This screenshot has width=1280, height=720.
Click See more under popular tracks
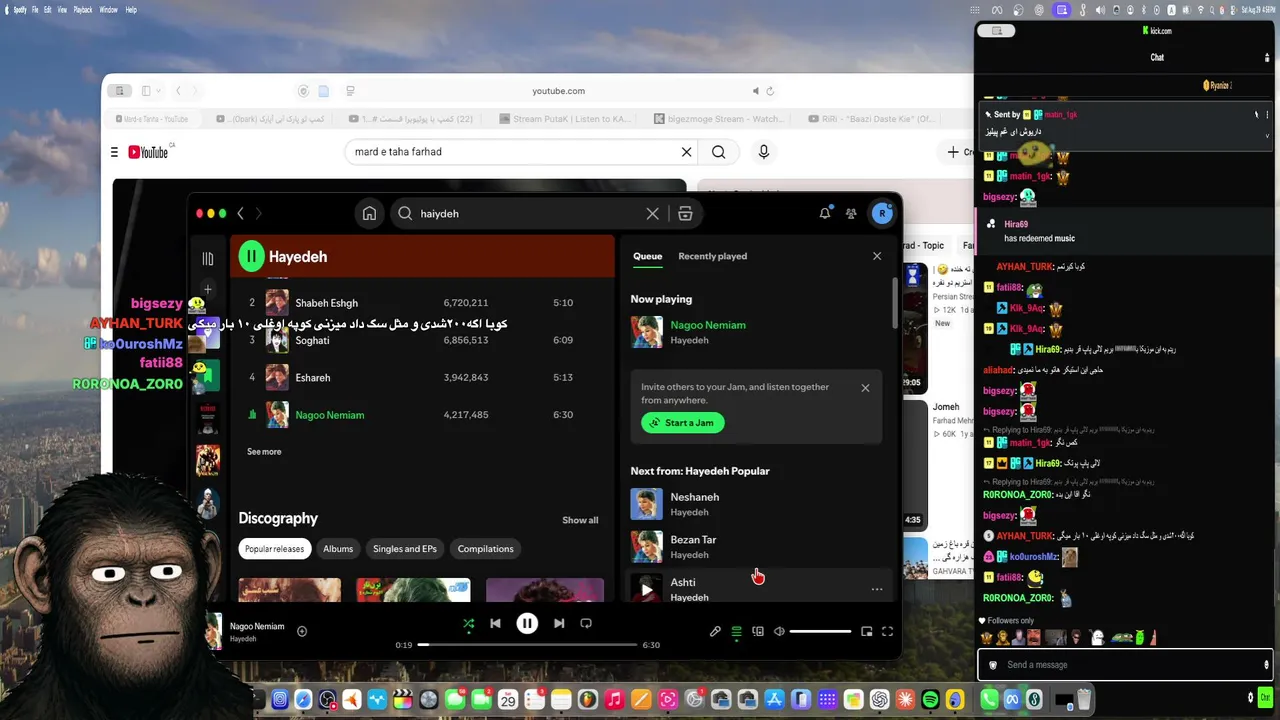(264, 452)
